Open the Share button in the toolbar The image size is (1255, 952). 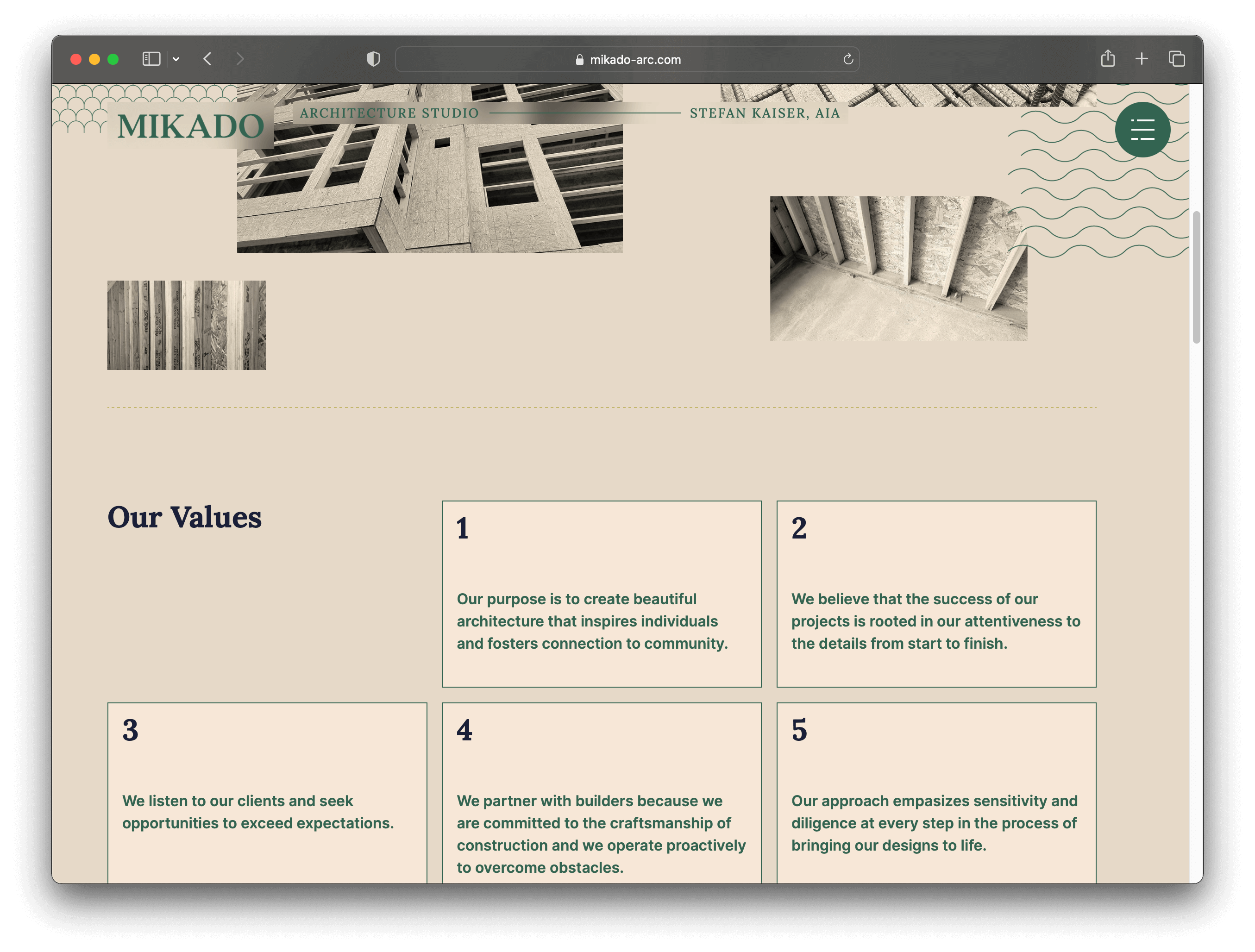[x=1107, y=58]
